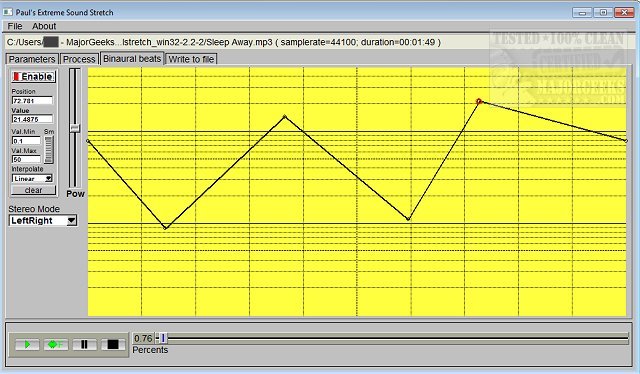The width and height of the screenshot is (640, 374).
Task: Click the app icon in the title bar
Action: pos(7,12)
